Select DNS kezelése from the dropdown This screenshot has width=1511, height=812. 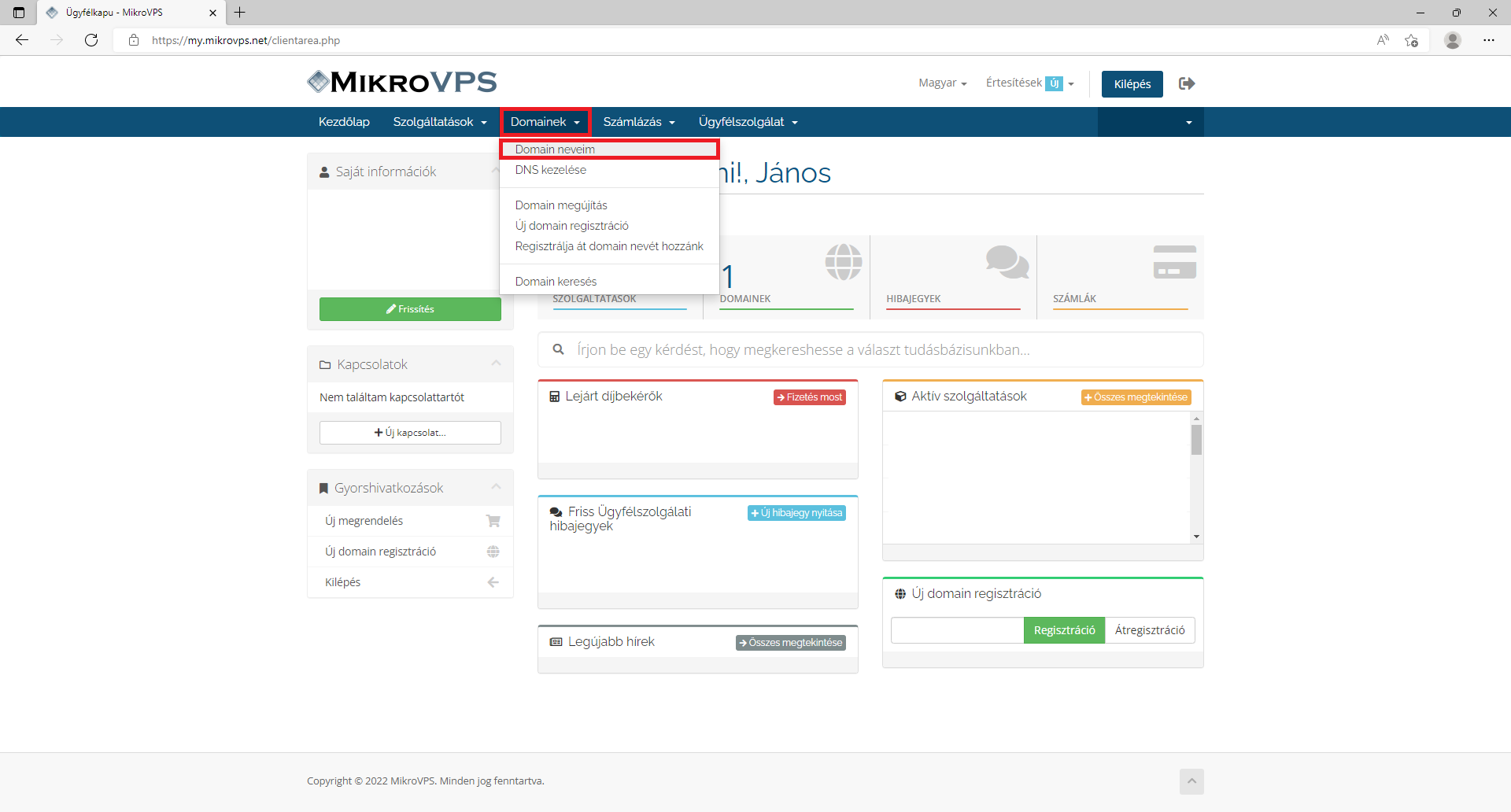pos(609,170)
